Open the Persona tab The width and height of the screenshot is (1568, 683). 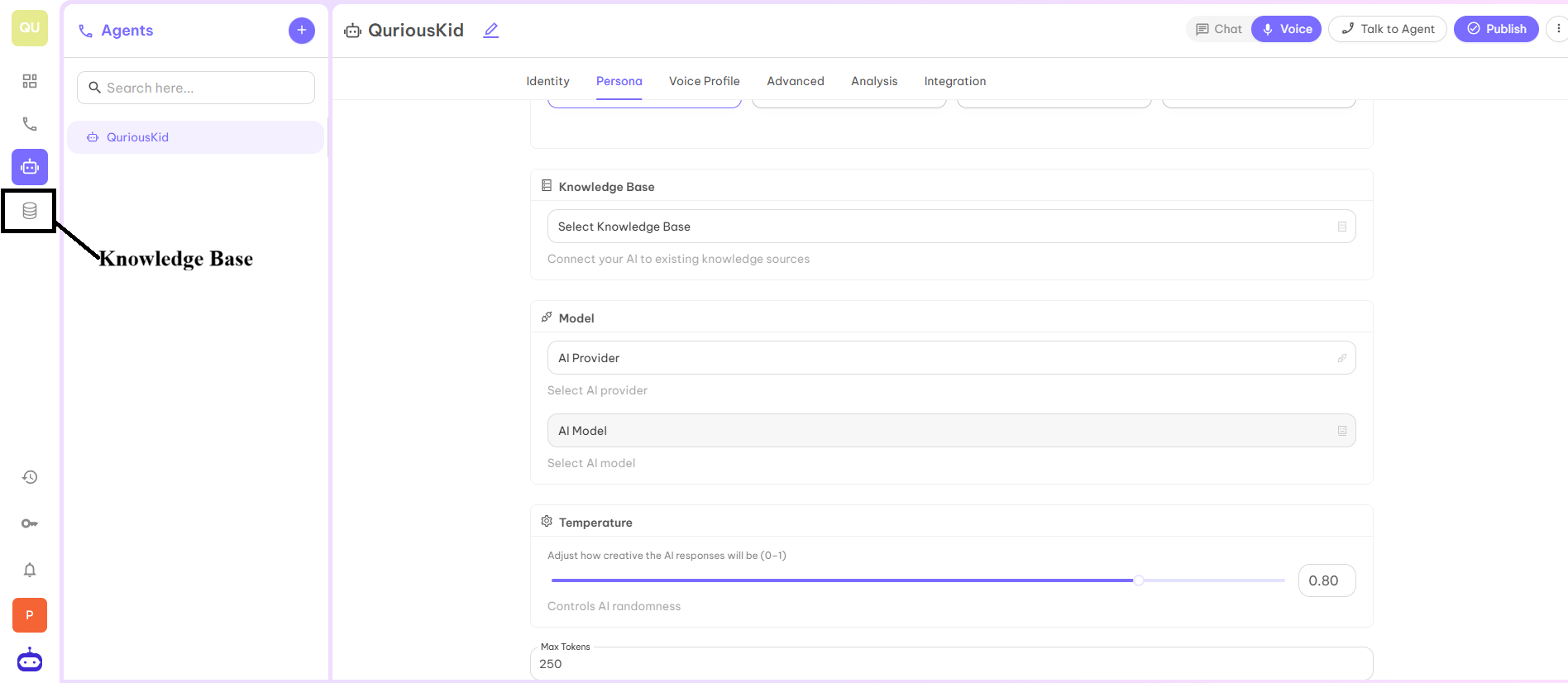[619, 81]
